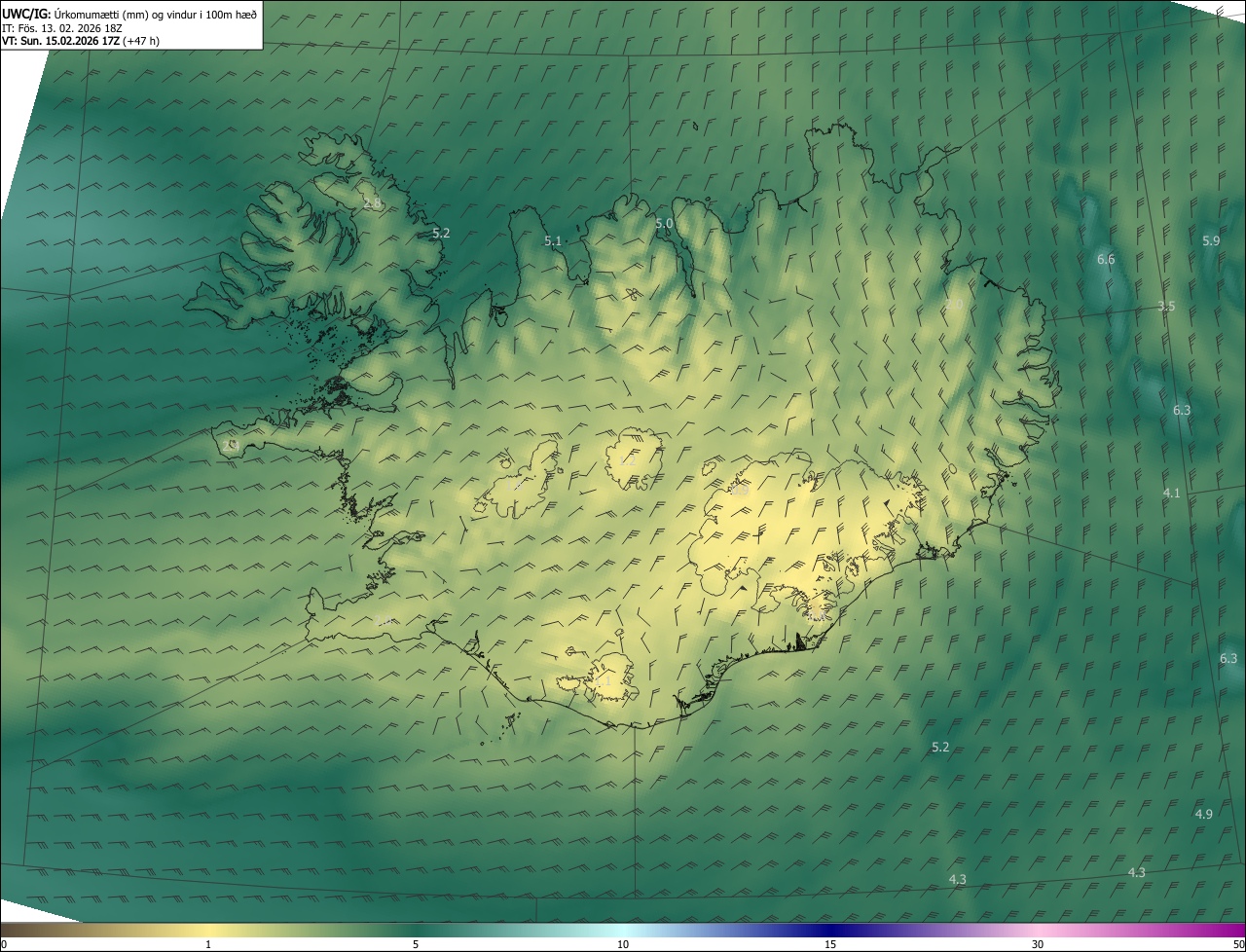
Task: Click the IT: Fös. 13. 02. 2026 18Z line
Action: pyautogui.click(x=62, y=27)
